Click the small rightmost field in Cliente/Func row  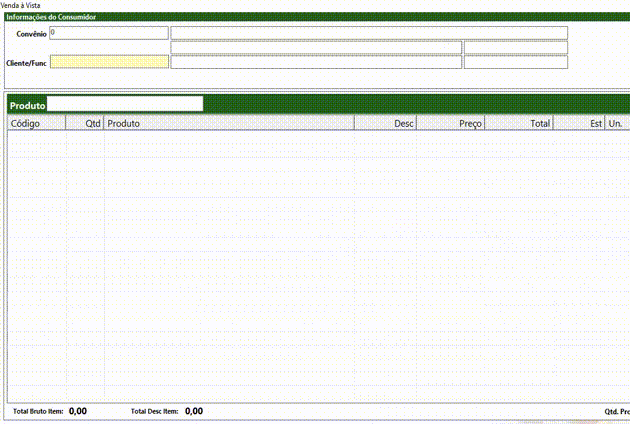515,62
